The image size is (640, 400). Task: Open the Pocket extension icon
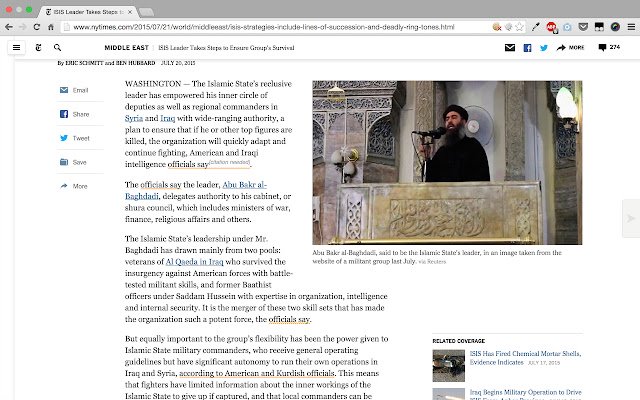click(583, 27)
